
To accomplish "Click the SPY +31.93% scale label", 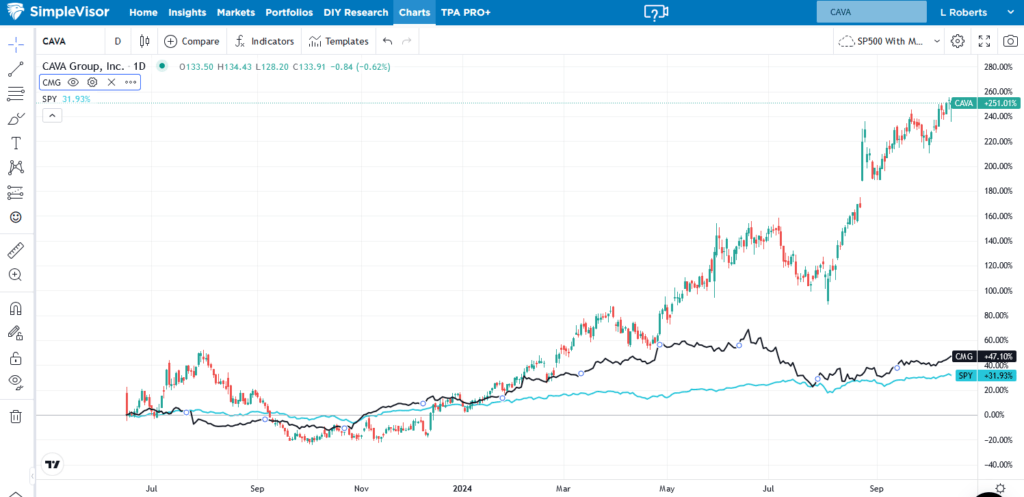I will [986, 376].
